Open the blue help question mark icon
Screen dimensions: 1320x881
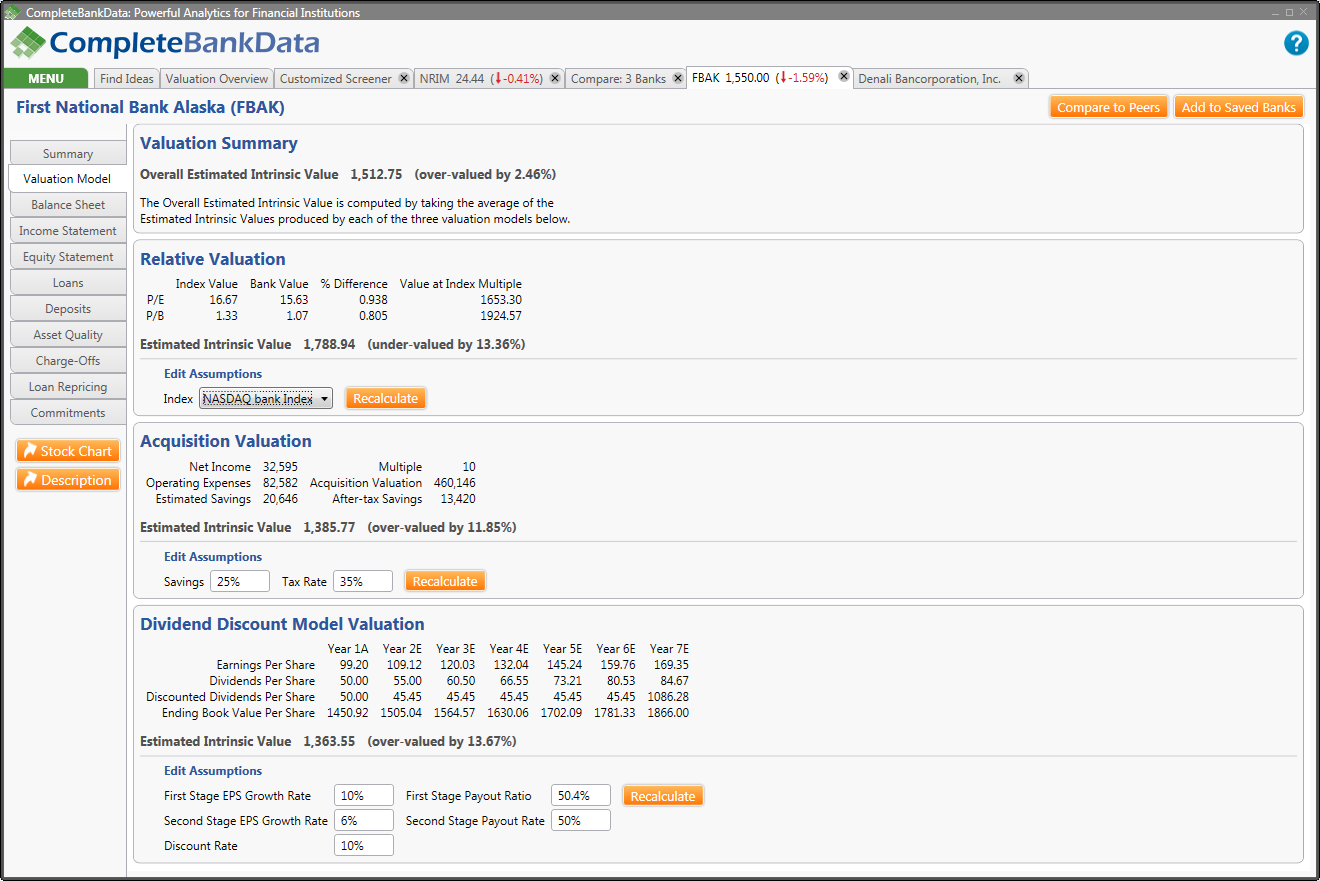pyautogui.click(x=1296, y=43)
